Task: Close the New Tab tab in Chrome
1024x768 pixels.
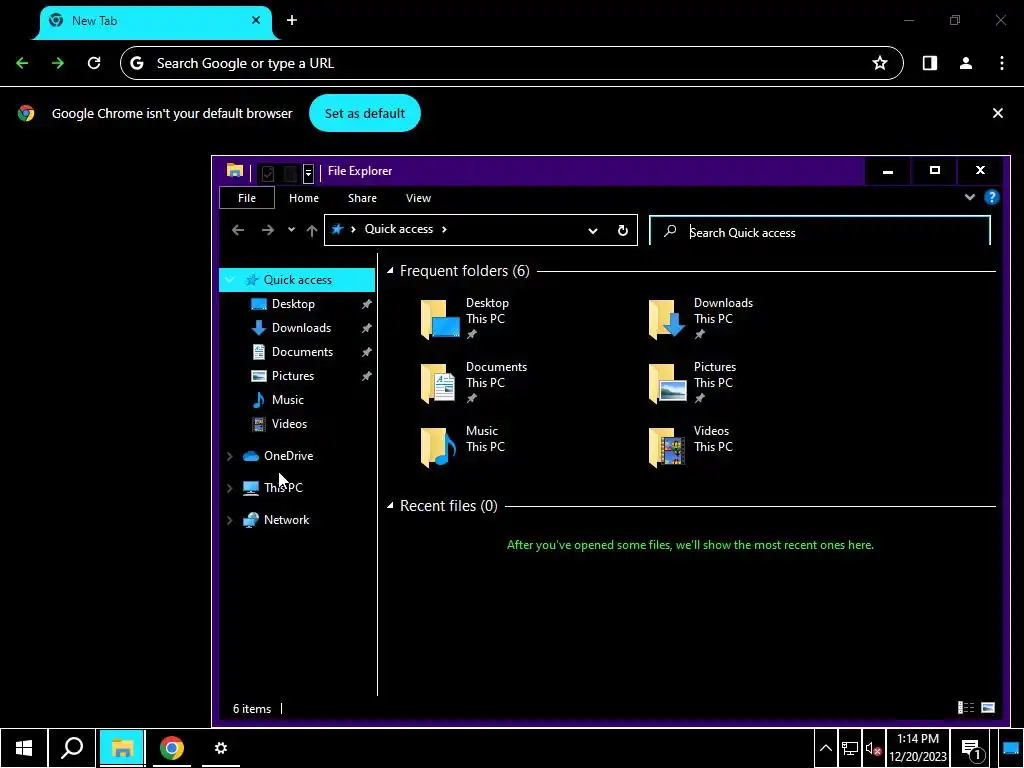Action: click(x=256, y=20)
